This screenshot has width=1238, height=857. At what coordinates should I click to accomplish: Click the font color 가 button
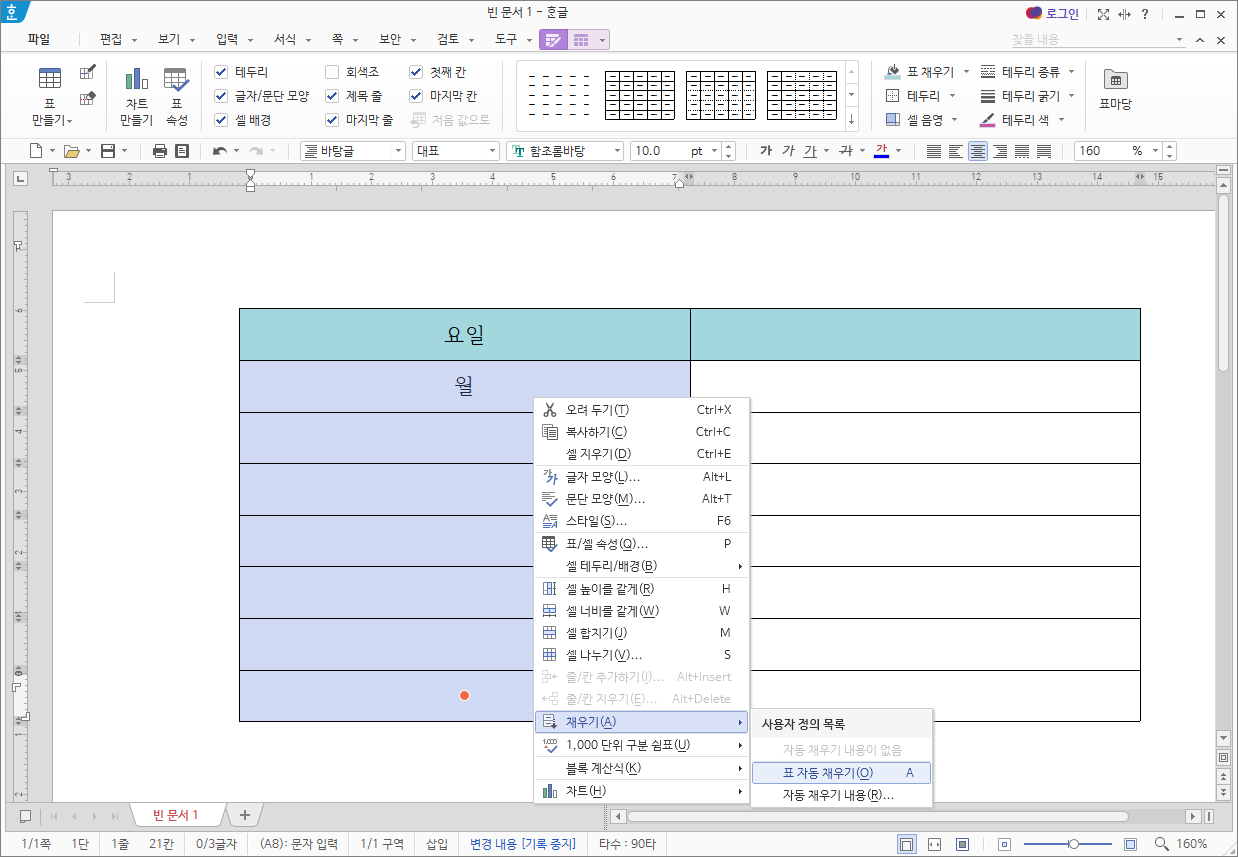(x=882, y=151)
